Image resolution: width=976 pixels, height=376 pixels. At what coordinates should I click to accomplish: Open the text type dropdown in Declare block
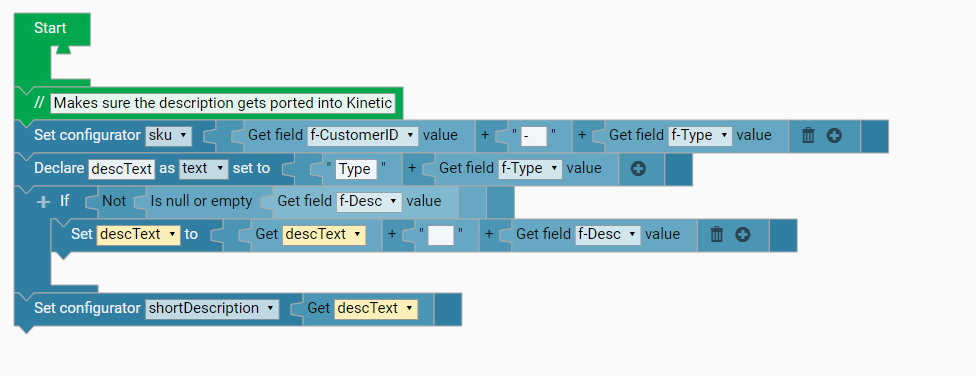pyautogui.click(x=204, y=169)
